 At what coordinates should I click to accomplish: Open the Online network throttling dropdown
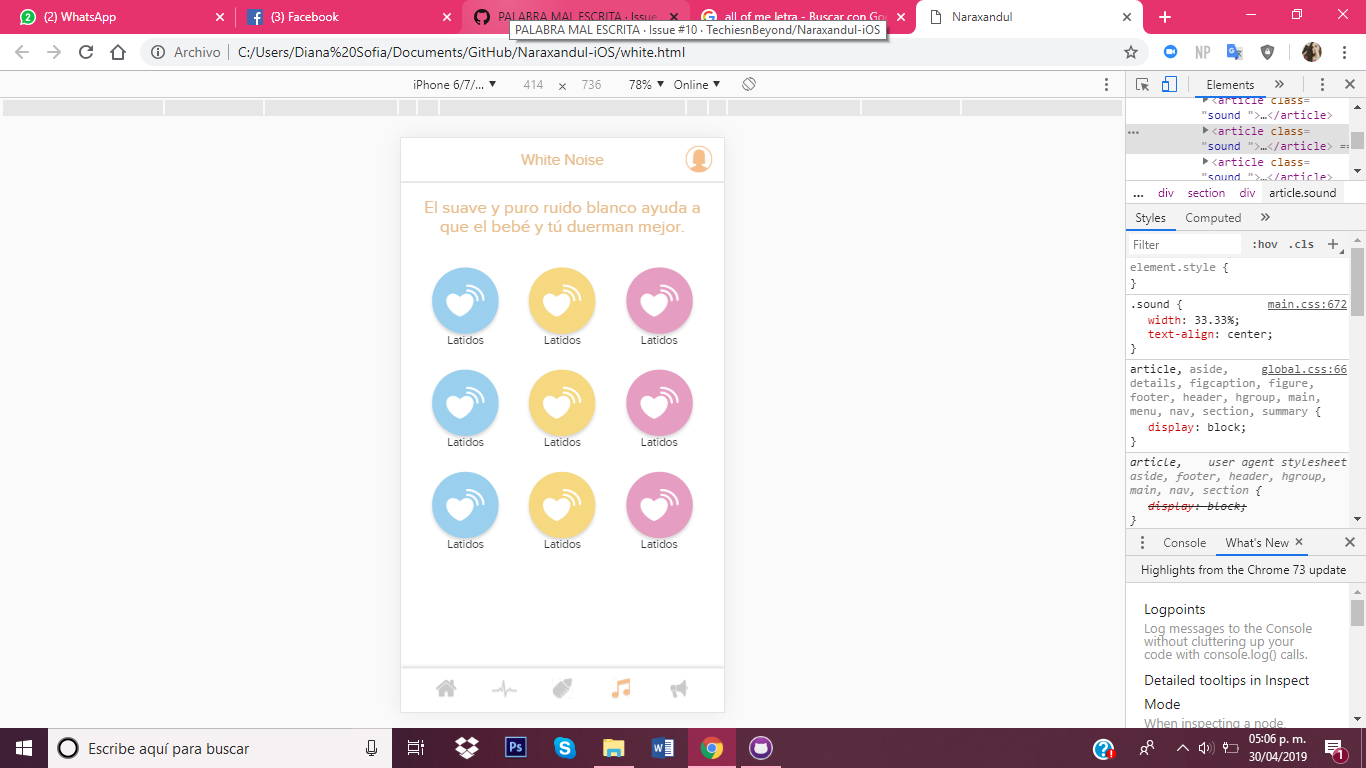(x=697, y=85)
